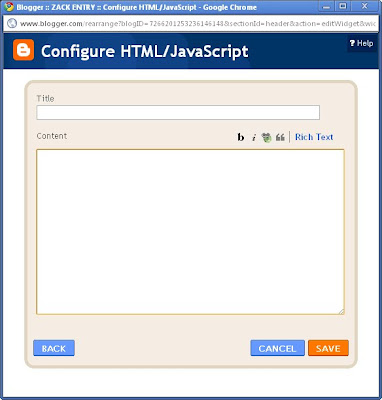Select the blogger.com address bar URL

pyautogui.click(x=197, y=24)
